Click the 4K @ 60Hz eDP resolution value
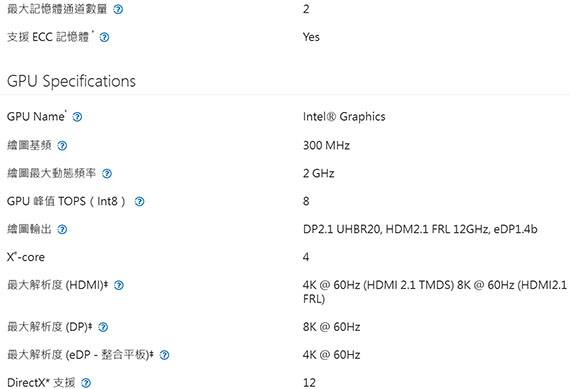This screenshot has height=389, width=570. click(331, 355)
